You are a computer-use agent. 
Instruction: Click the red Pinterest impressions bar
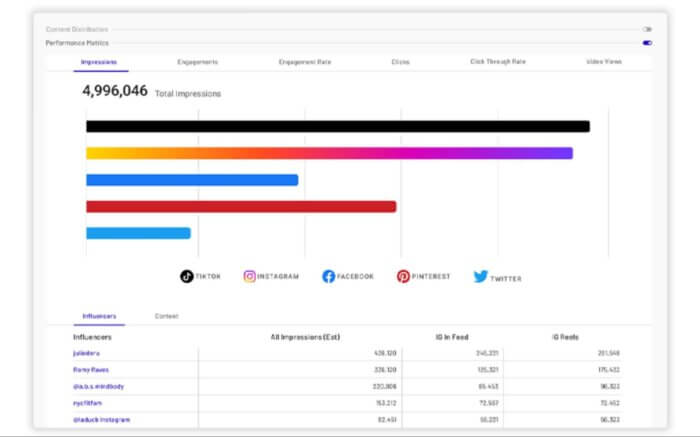click(x=241, y=206)
